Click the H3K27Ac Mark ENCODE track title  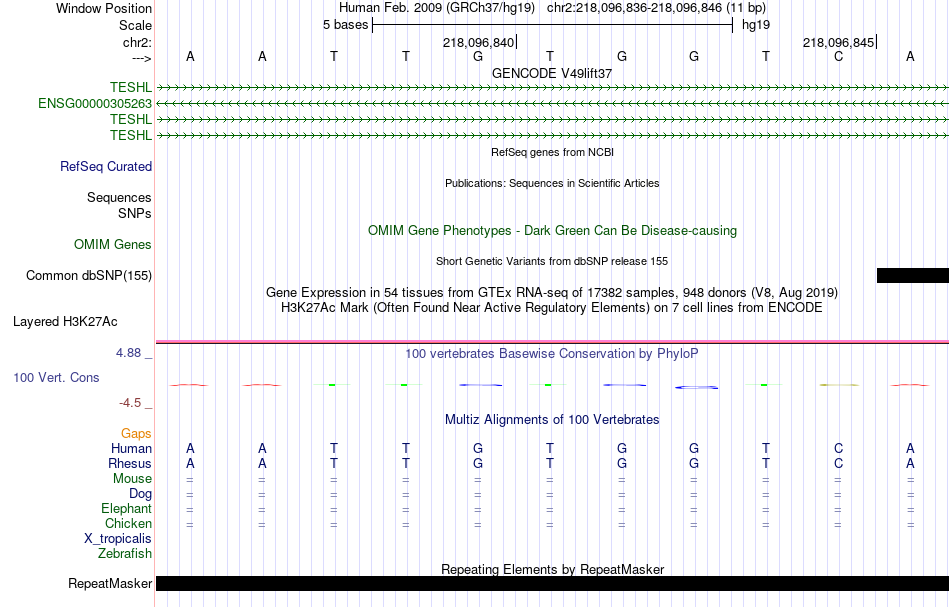tap(552, 308)
